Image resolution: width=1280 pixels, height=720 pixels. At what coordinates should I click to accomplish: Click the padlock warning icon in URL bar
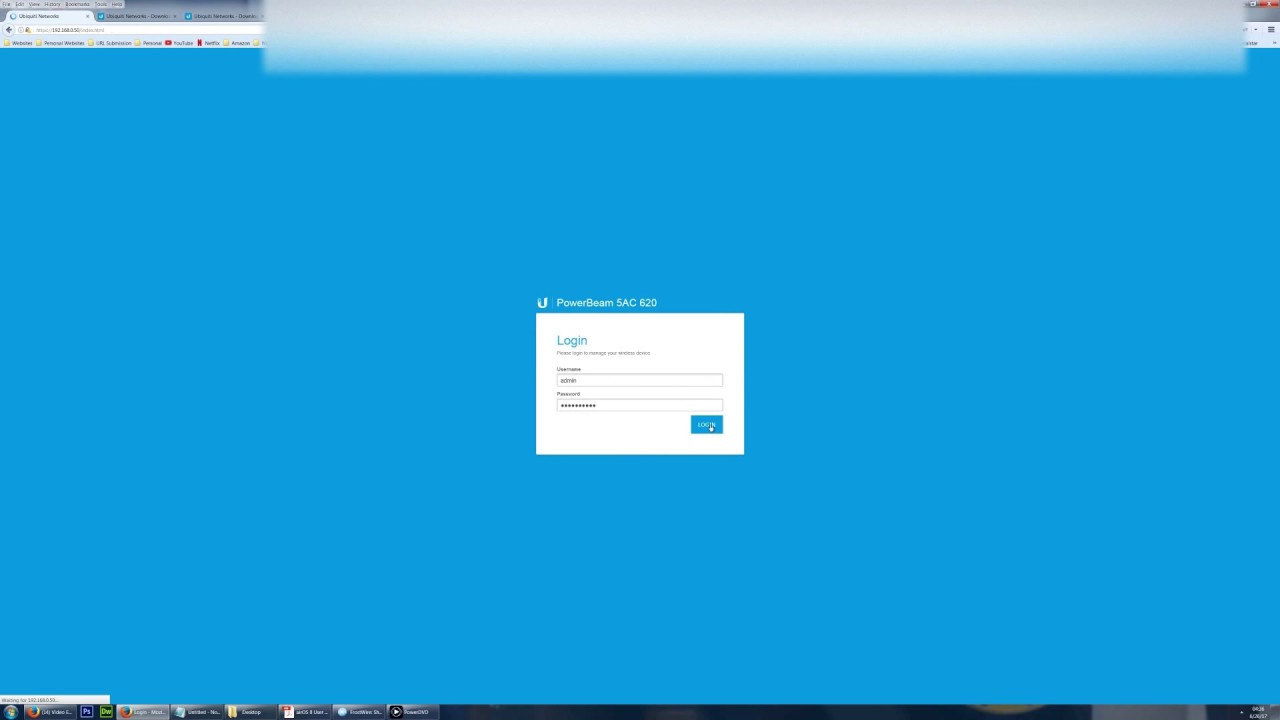point(28,30)
